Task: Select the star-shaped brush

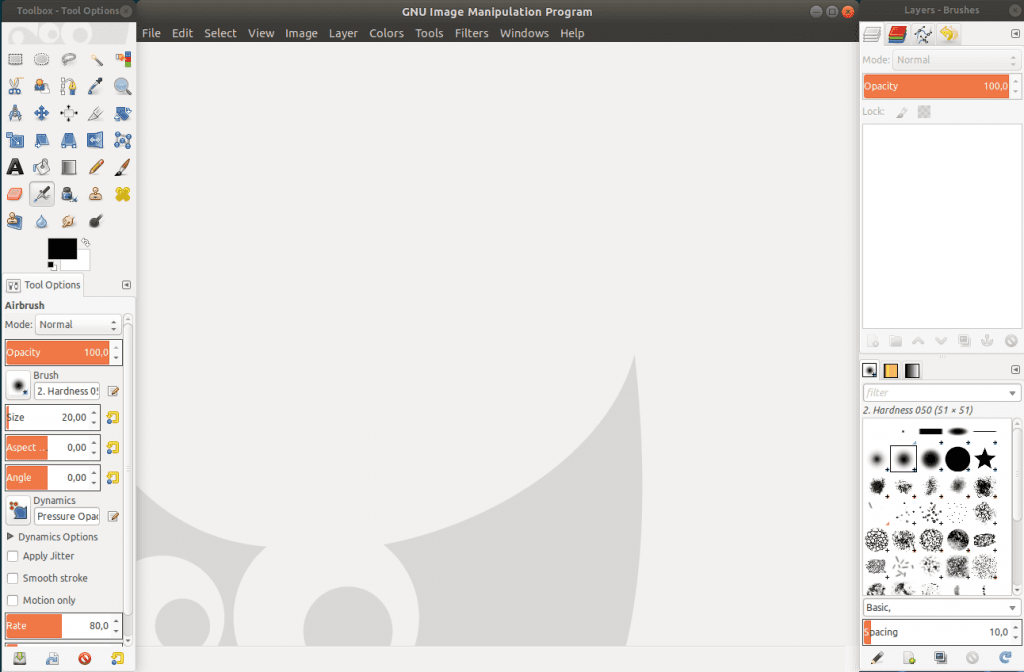Action: 985,459
